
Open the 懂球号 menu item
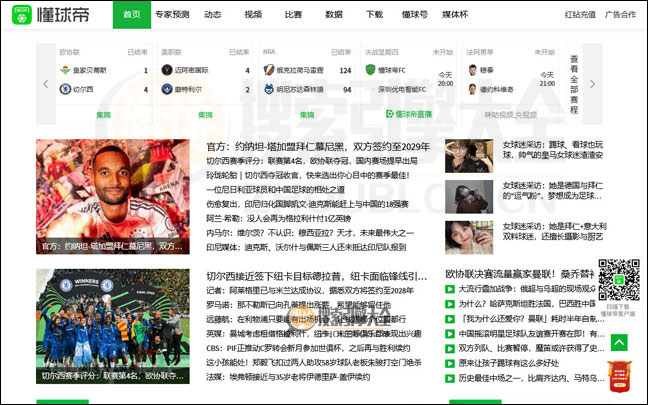click(x=415, y=14)
